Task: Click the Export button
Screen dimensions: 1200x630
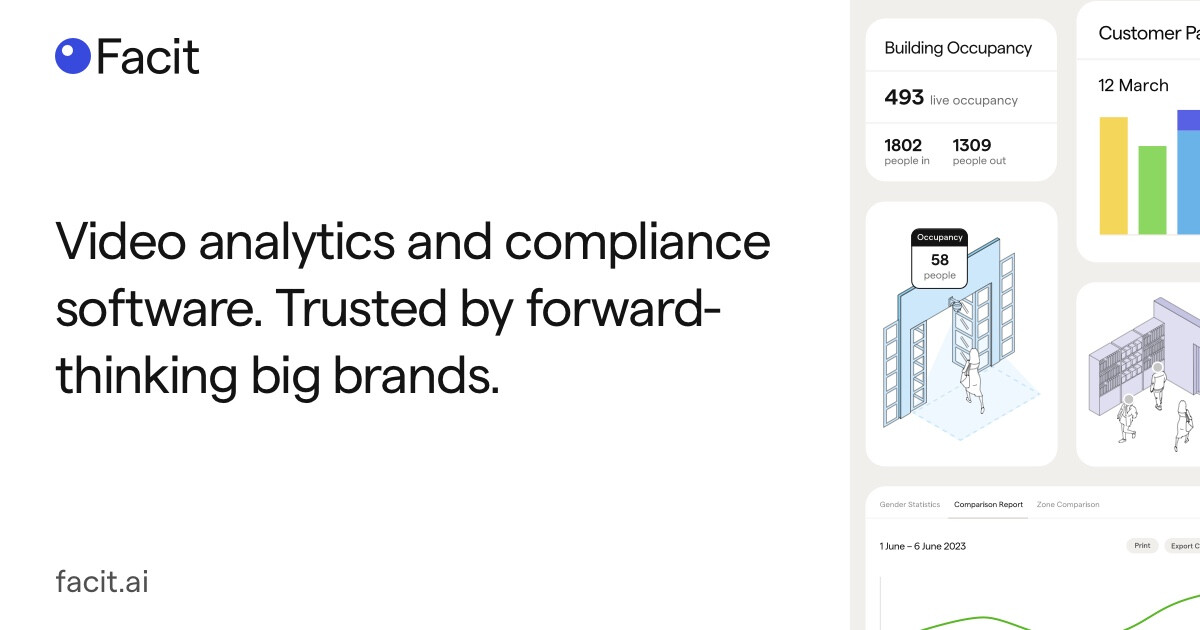Action: pyautogui.click(x=1183, y=546)
